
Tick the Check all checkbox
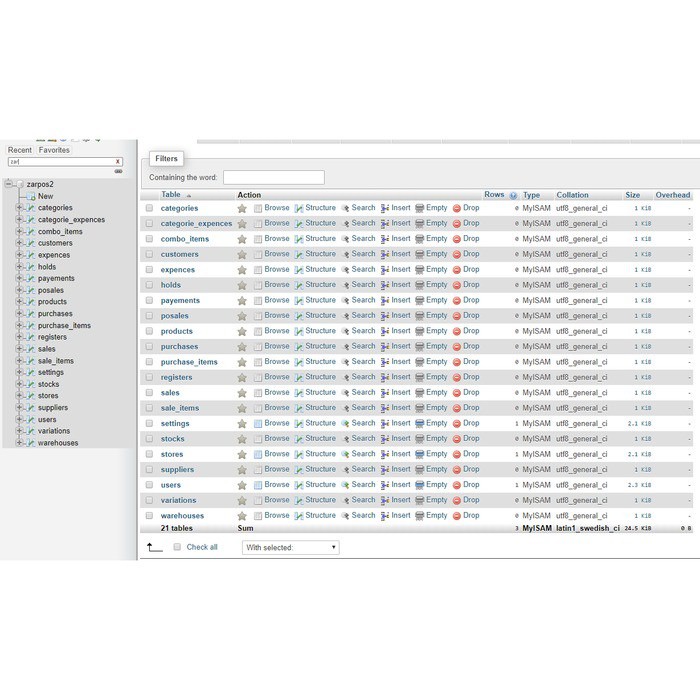coord(177,547)
